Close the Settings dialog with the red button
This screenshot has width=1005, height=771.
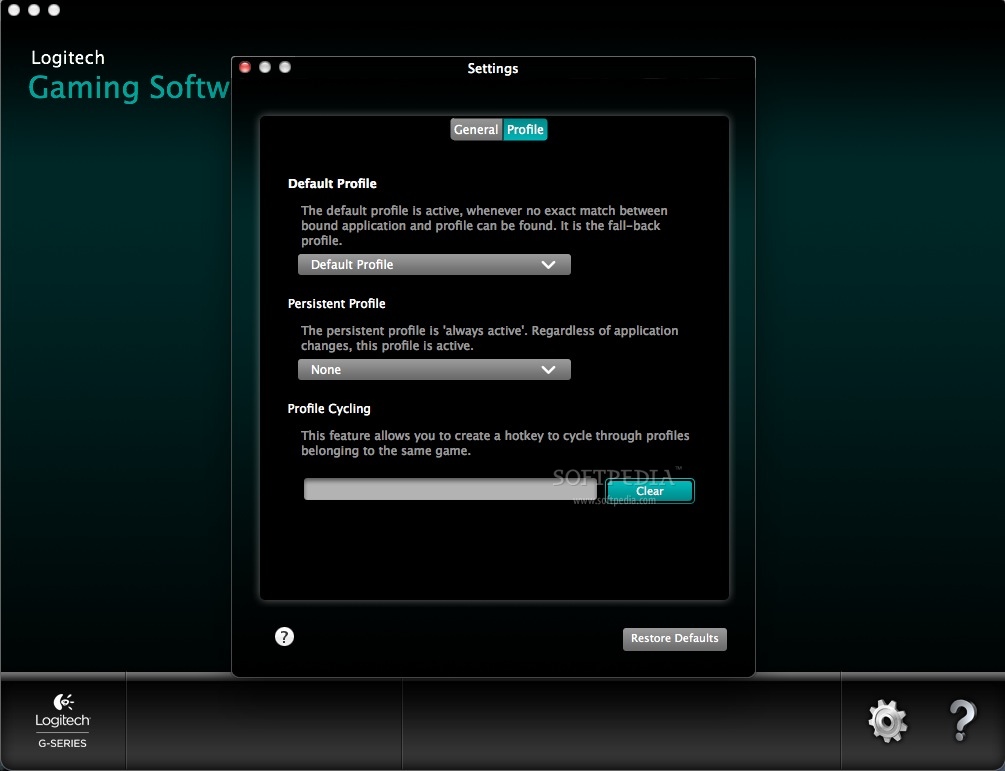coord(245,67)
